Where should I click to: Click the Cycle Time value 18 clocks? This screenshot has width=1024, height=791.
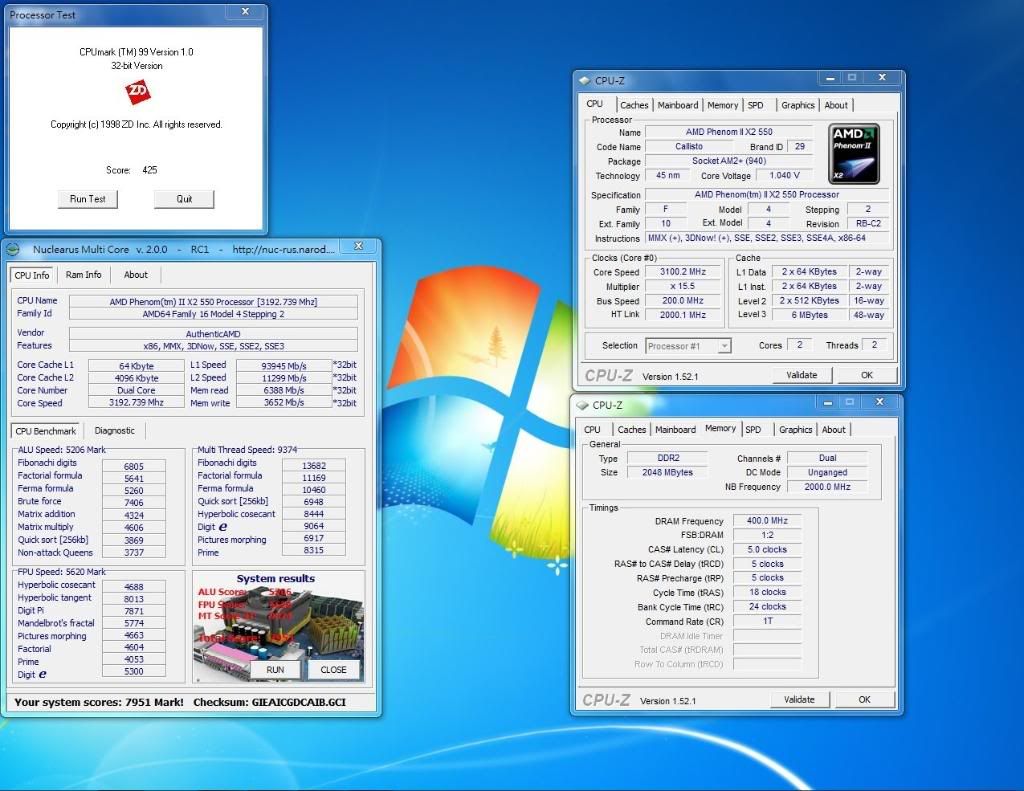pyautogui.click(x=767, y=592)
